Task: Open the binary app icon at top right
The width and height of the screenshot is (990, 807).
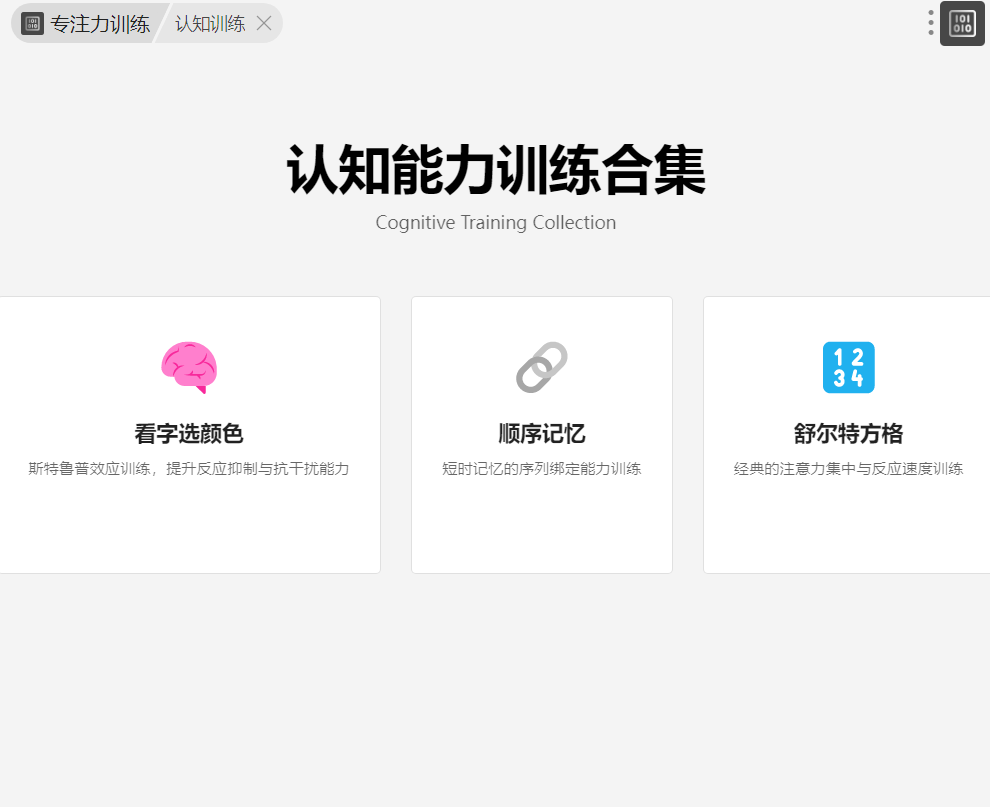Action: 962,23
